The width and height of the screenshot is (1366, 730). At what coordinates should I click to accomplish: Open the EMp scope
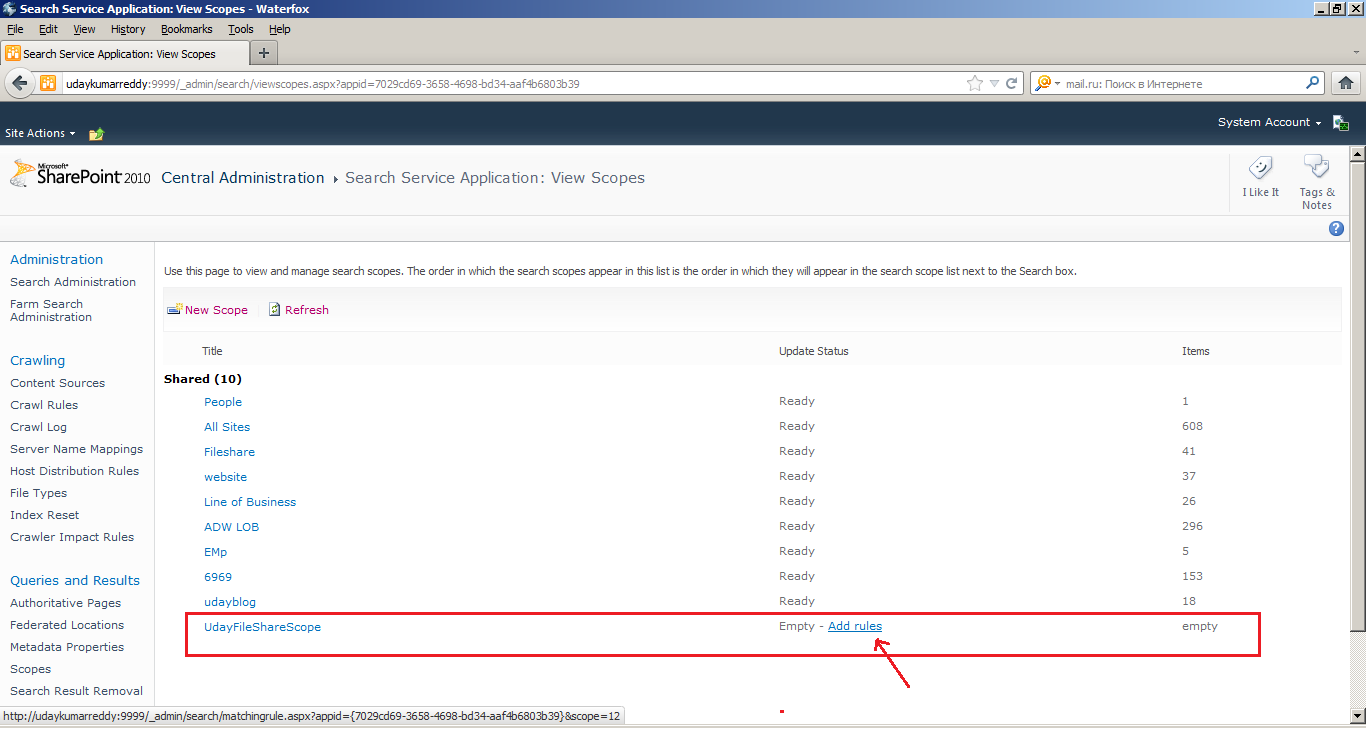pyautogui.click(x=215, y=552)
